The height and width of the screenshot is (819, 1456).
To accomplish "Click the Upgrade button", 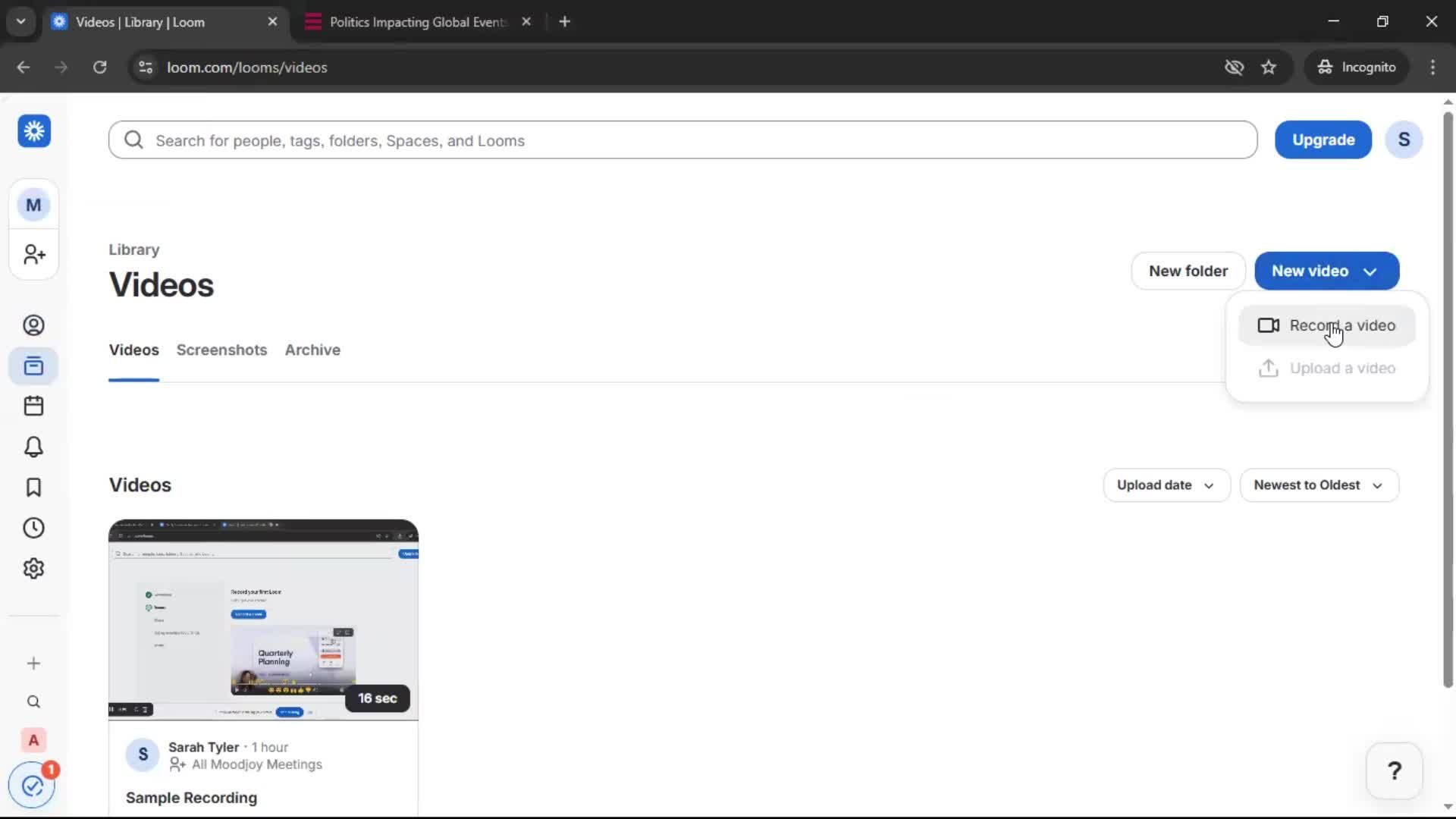I will tap(1323, 140).
